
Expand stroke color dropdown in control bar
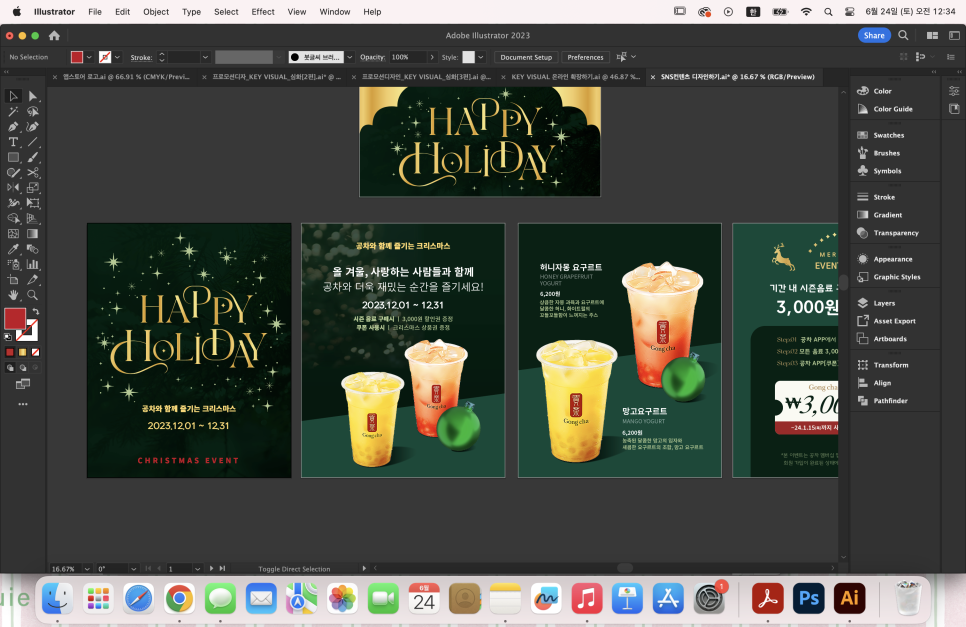[118, 57]
